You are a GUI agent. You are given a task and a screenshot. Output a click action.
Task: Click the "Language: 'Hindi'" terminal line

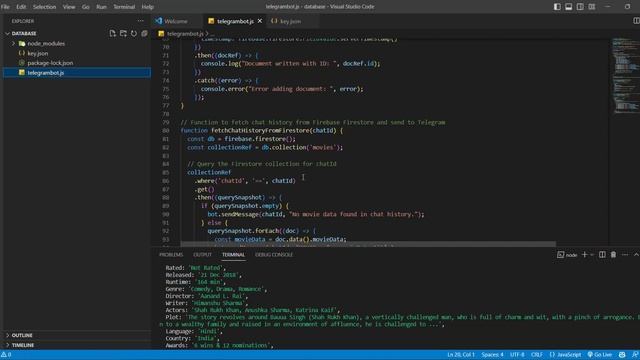[193, 331]
